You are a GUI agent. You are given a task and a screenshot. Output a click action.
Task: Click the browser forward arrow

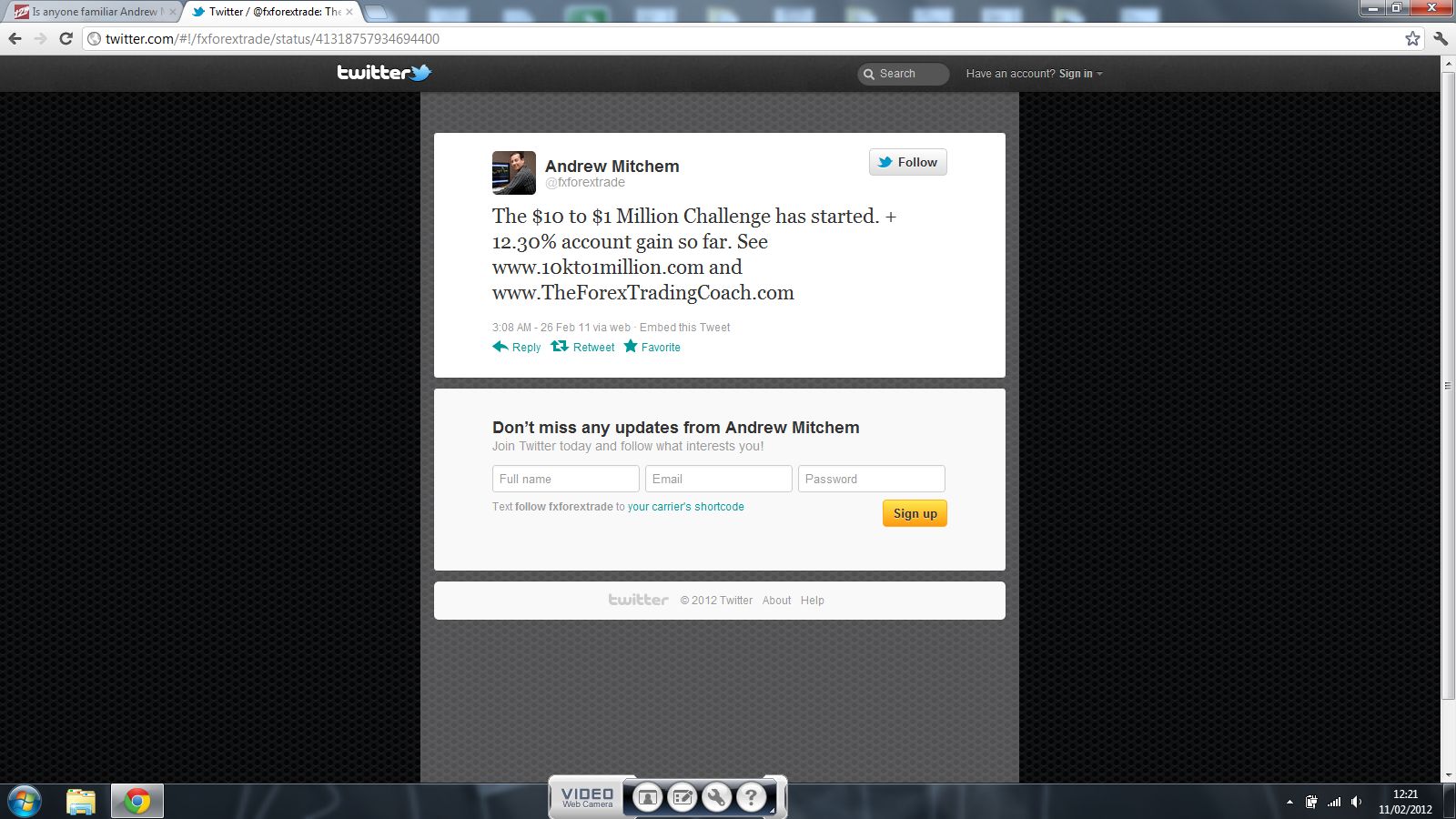40,38
